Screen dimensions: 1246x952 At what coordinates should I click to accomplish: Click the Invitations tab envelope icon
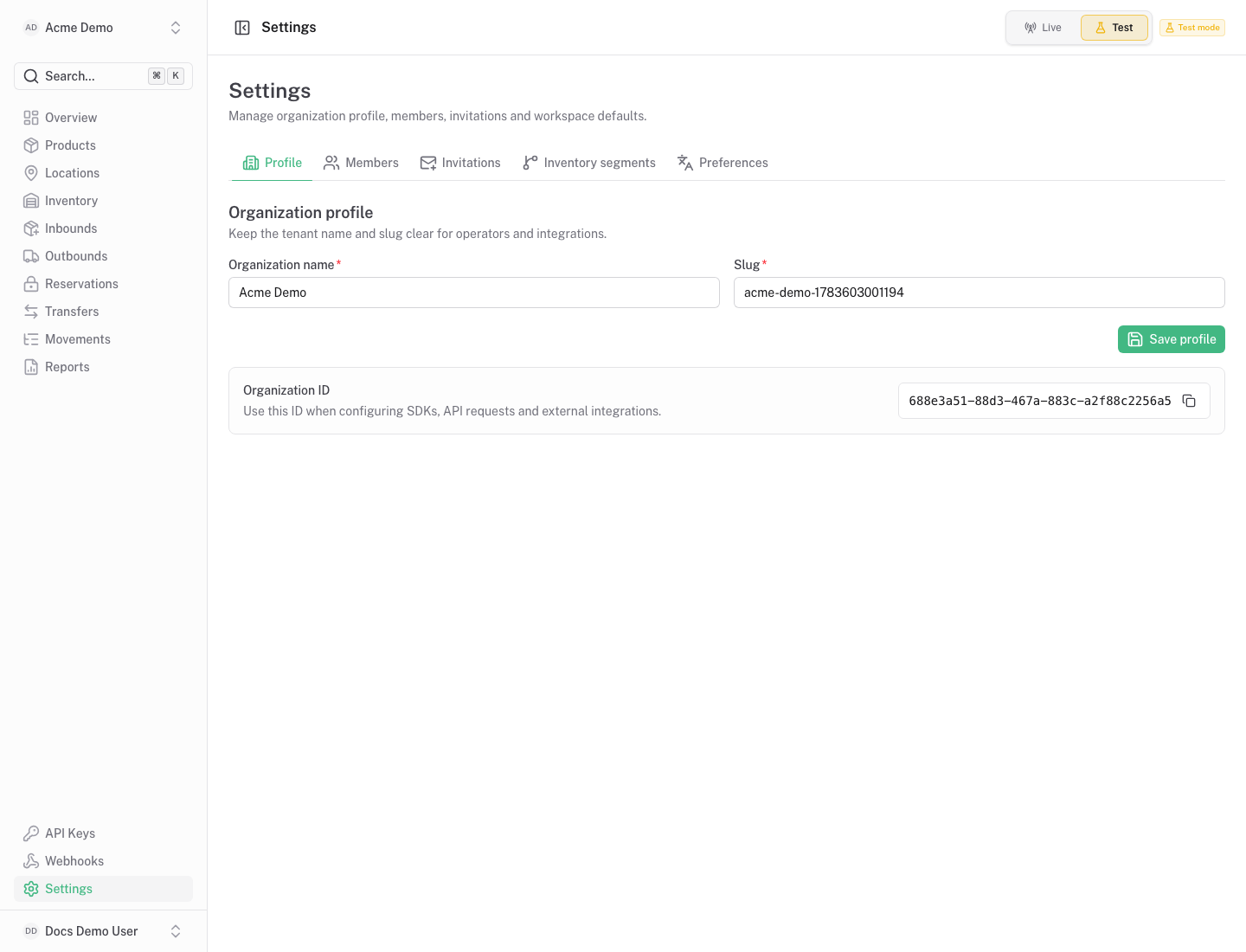tap(428, 163)
